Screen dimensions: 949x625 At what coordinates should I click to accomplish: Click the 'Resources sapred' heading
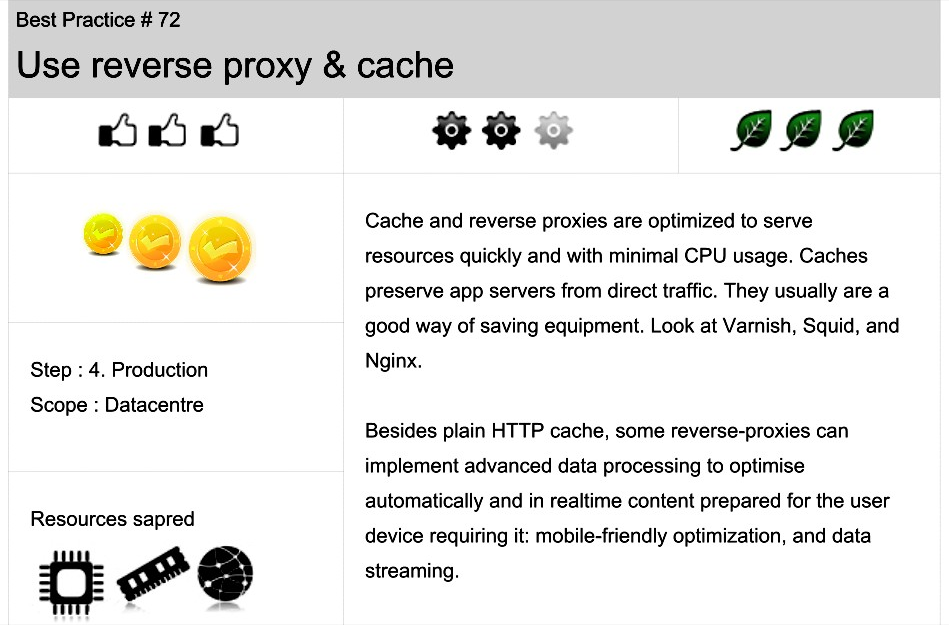point(113,519)
